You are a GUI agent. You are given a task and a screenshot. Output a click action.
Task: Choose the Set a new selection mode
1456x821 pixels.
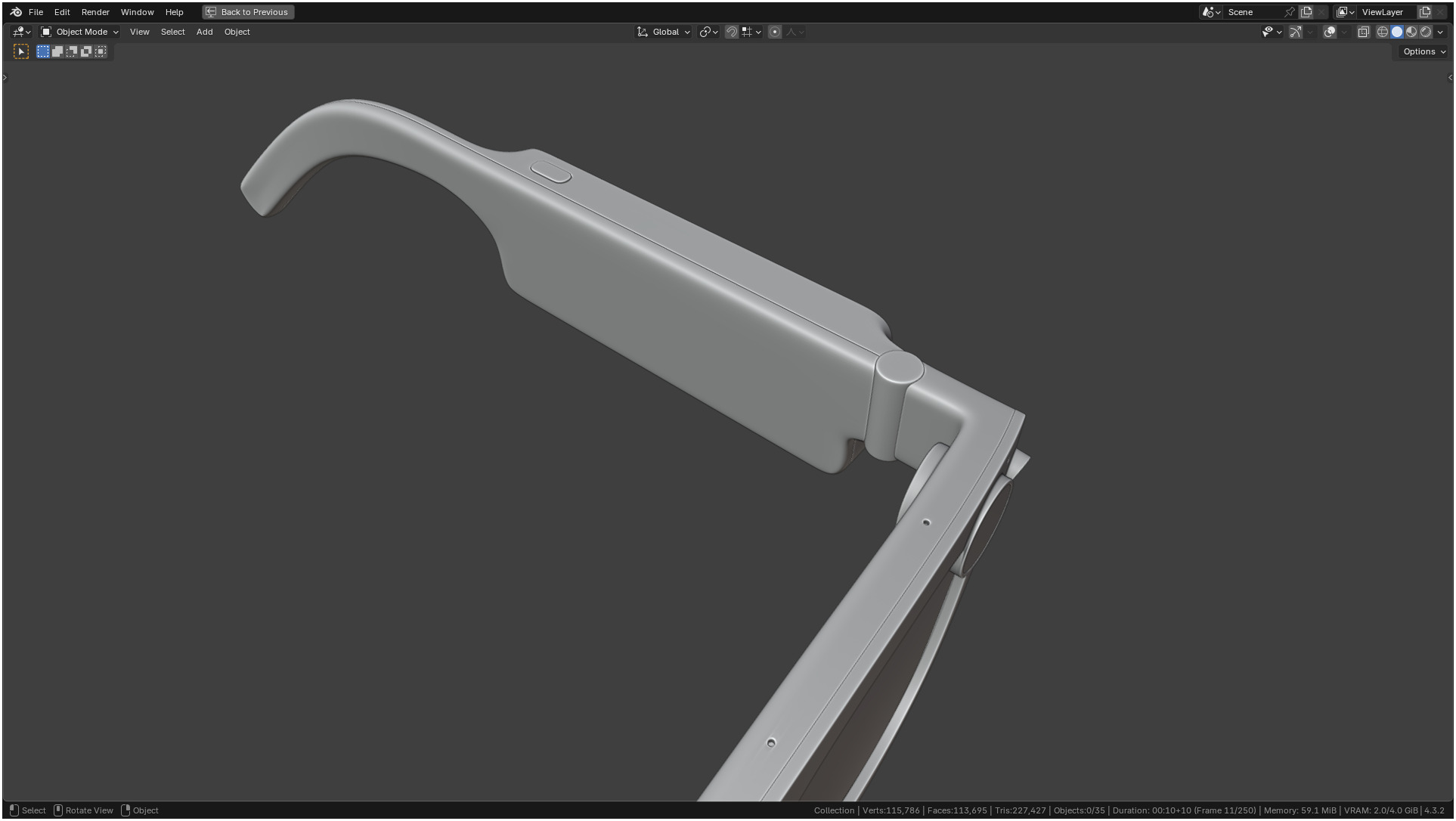(43, 51)
